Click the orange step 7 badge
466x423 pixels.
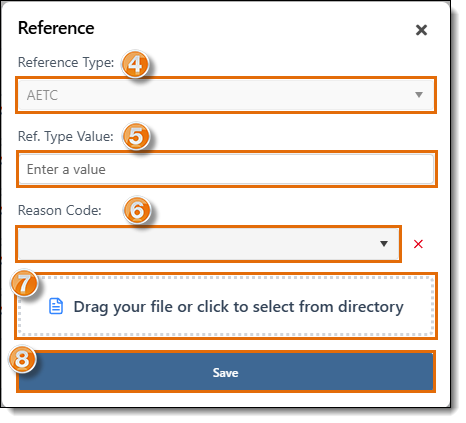(x=24, y=283)
